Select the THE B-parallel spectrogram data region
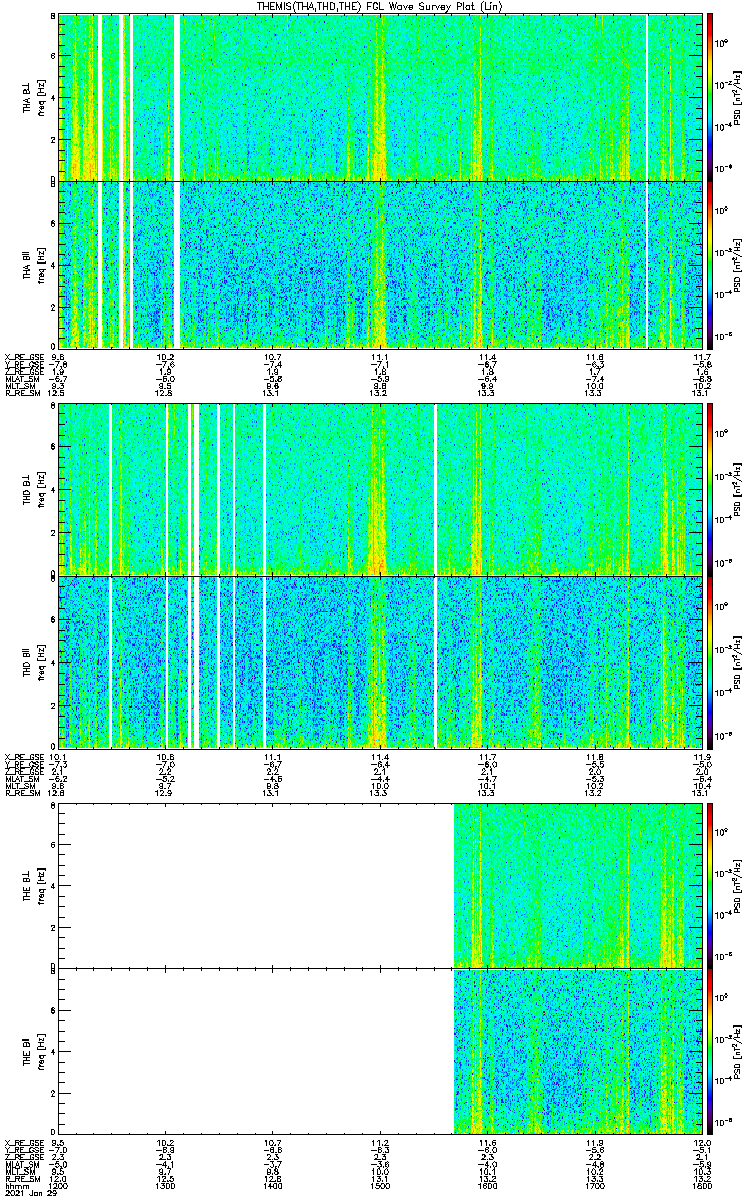 pos(578,1050)
